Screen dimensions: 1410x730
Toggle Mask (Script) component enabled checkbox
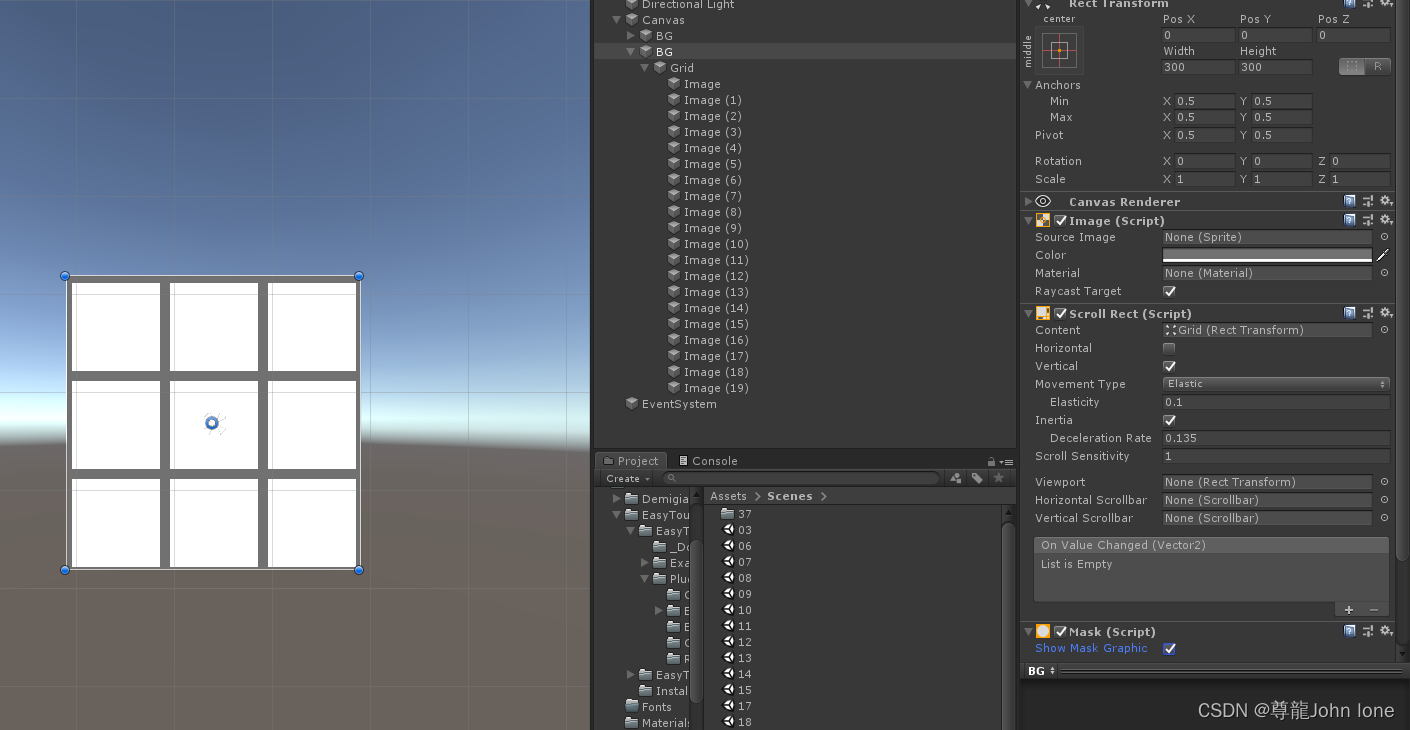pyautogui.click(x=1060, y=631)
